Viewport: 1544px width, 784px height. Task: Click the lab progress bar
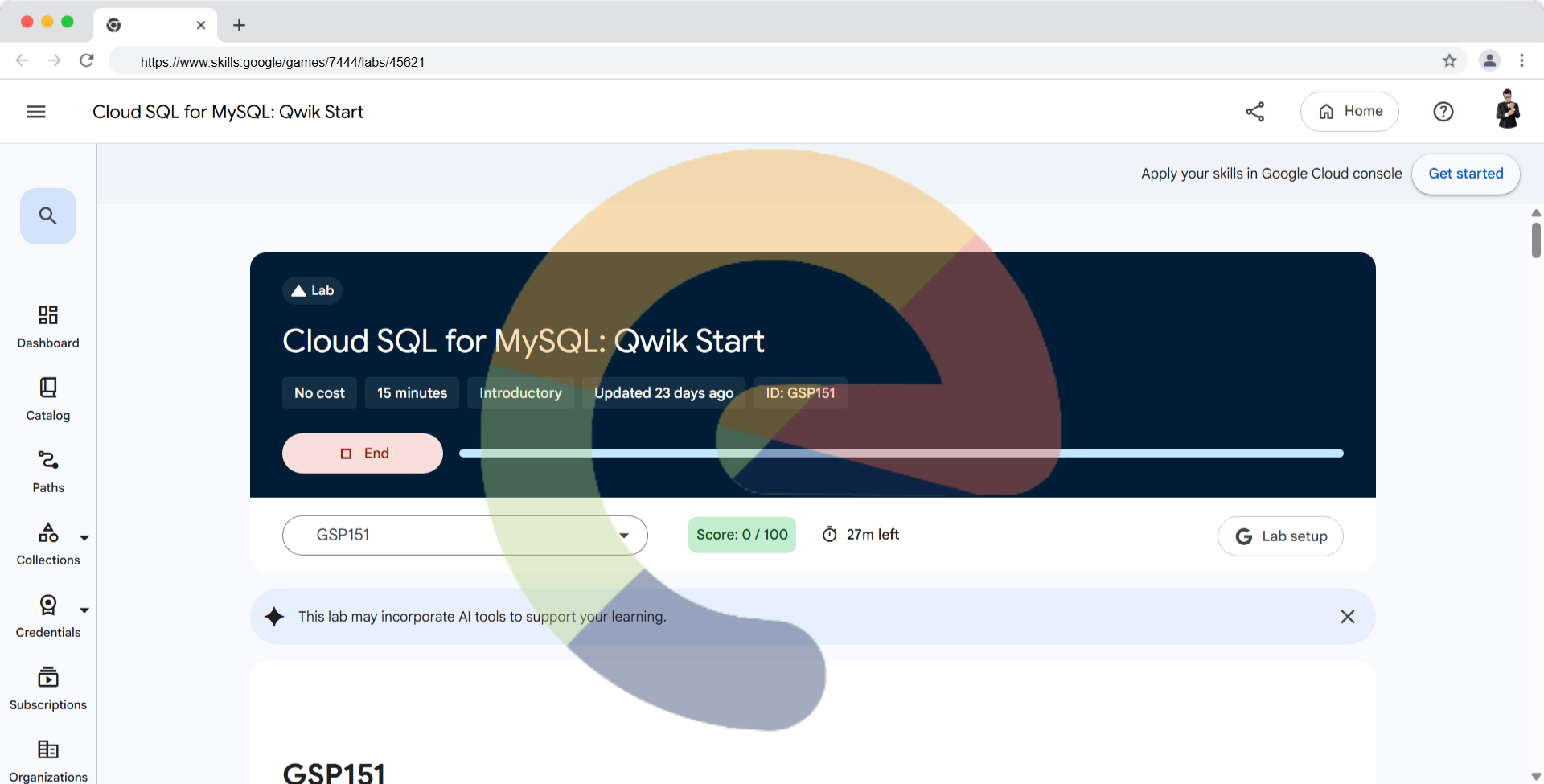(x=901, y=454)
